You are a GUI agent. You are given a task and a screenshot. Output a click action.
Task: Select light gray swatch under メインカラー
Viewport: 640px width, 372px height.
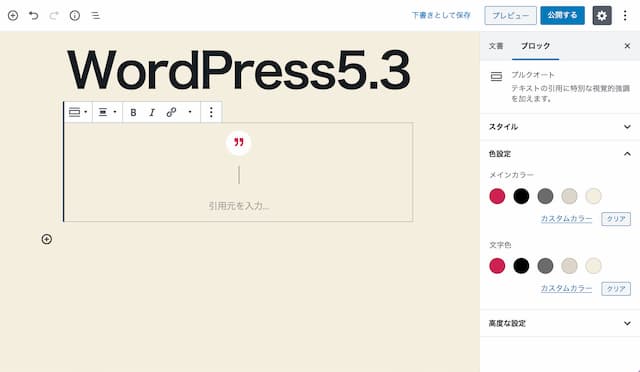tap(569, 196)
